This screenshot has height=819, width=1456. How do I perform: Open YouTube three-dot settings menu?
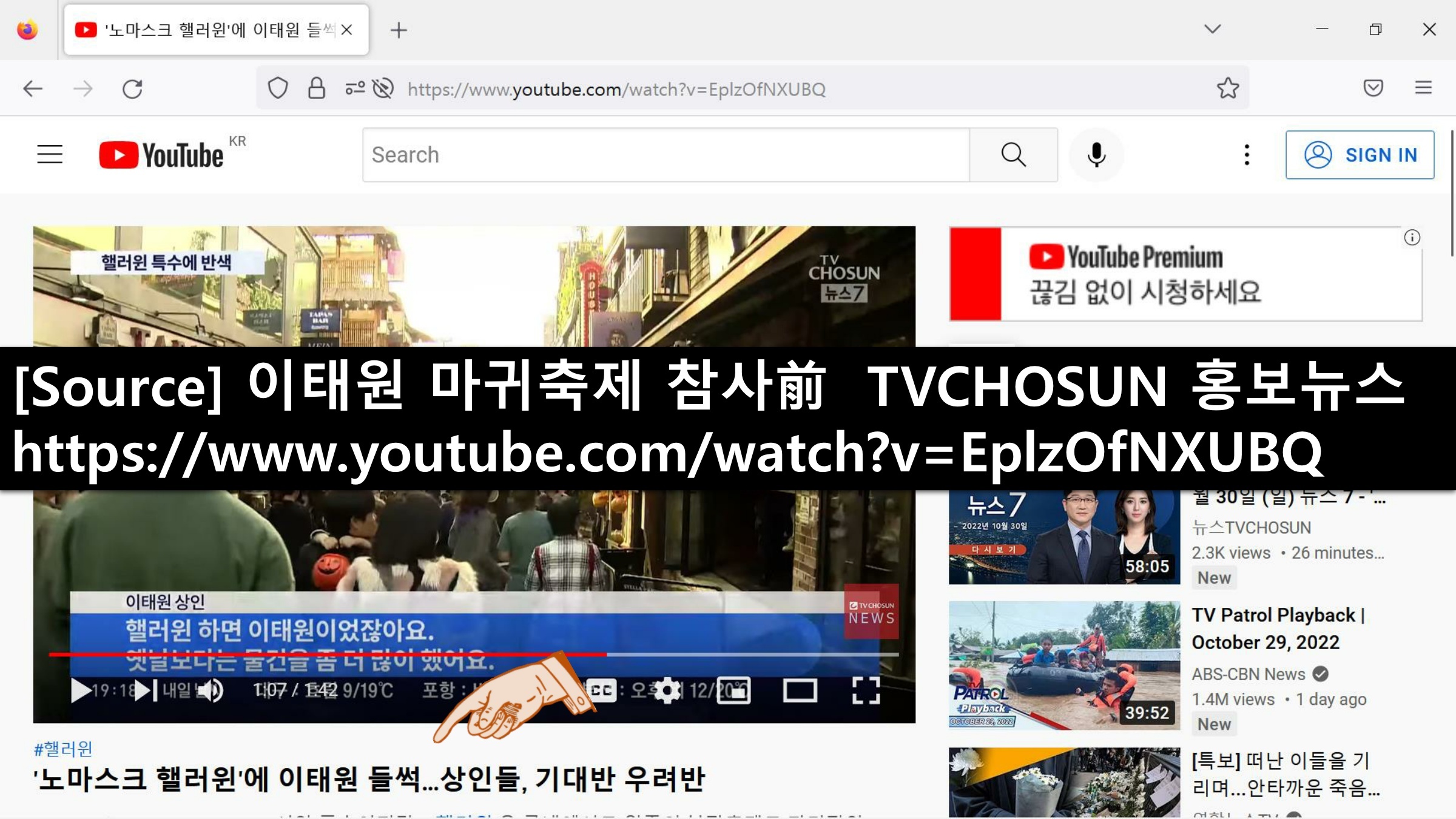pyautogui.click(x=1247, y=155)
